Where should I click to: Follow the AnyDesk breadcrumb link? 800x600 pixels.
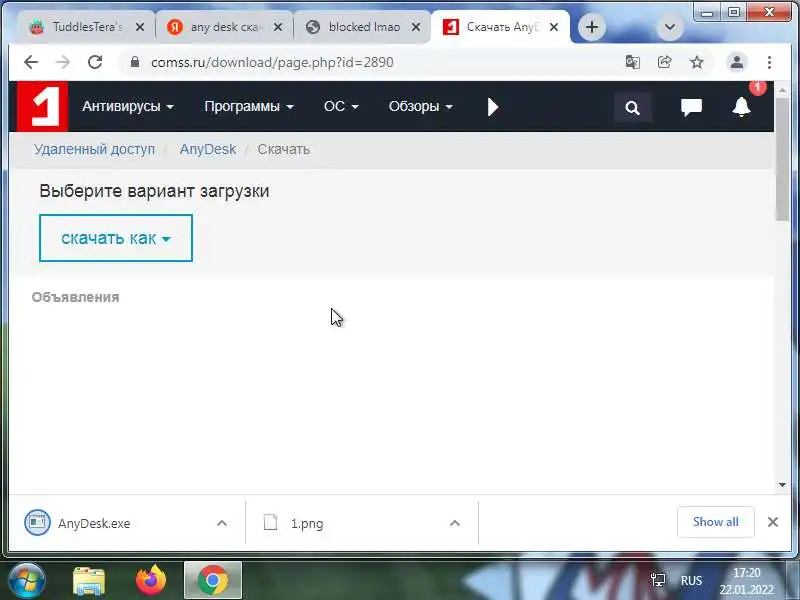(208, 149)
